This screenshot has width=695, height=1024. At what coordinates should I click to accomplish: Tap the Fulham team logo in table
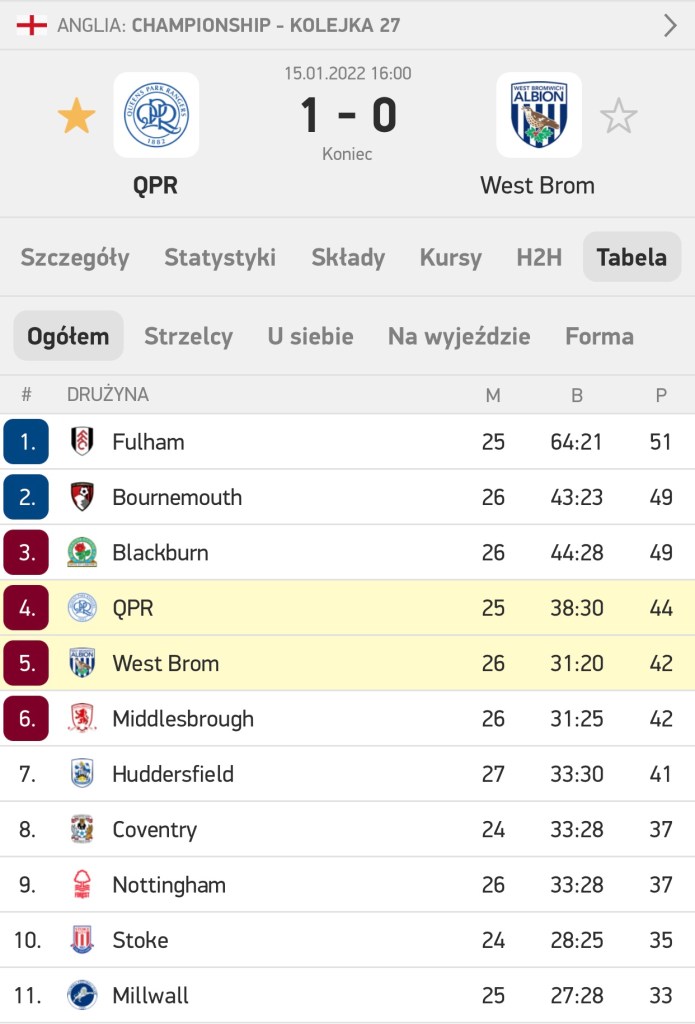(82, 441)
